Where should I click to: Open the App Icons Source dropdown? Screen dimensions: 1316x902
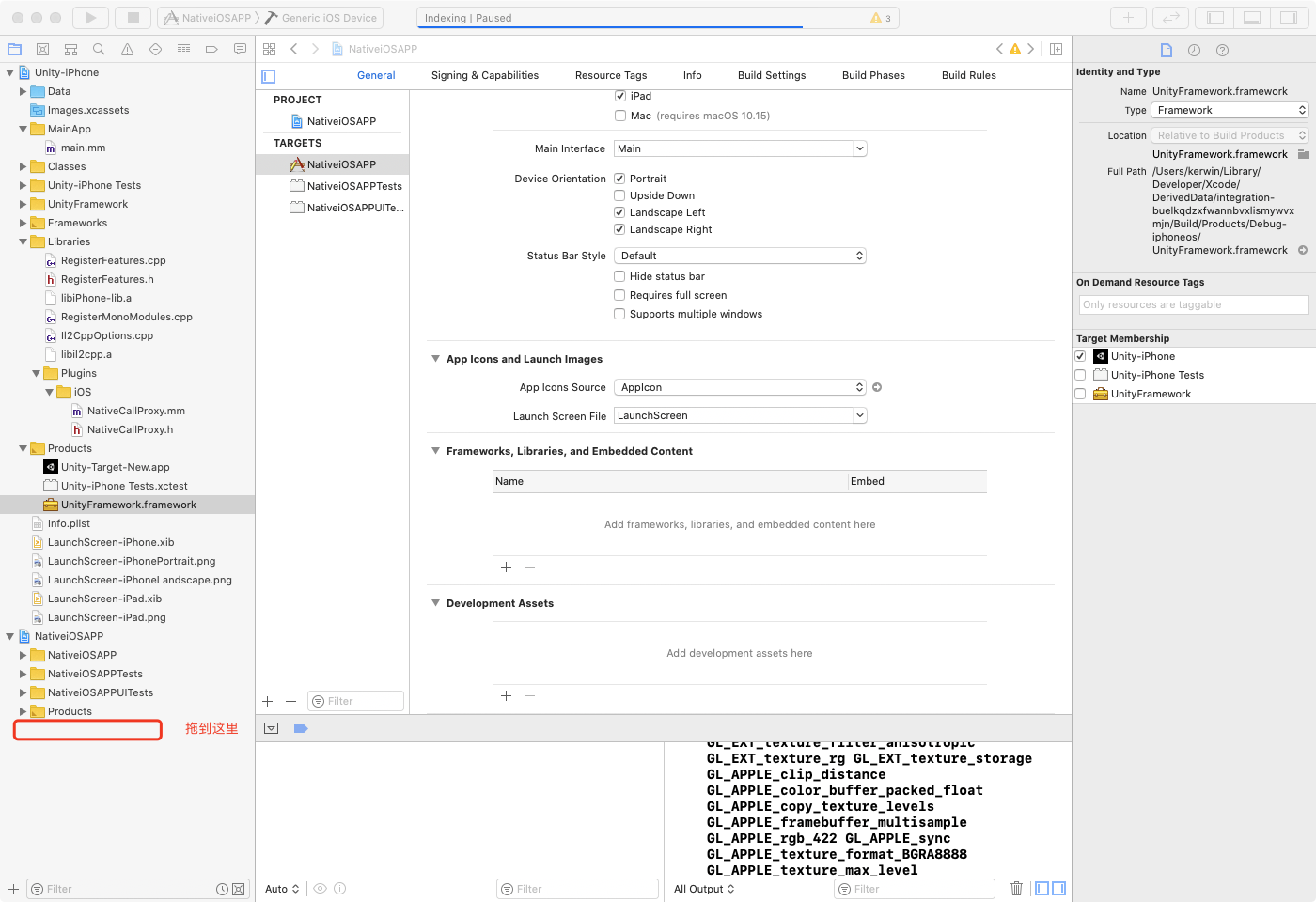coord(741,387)
